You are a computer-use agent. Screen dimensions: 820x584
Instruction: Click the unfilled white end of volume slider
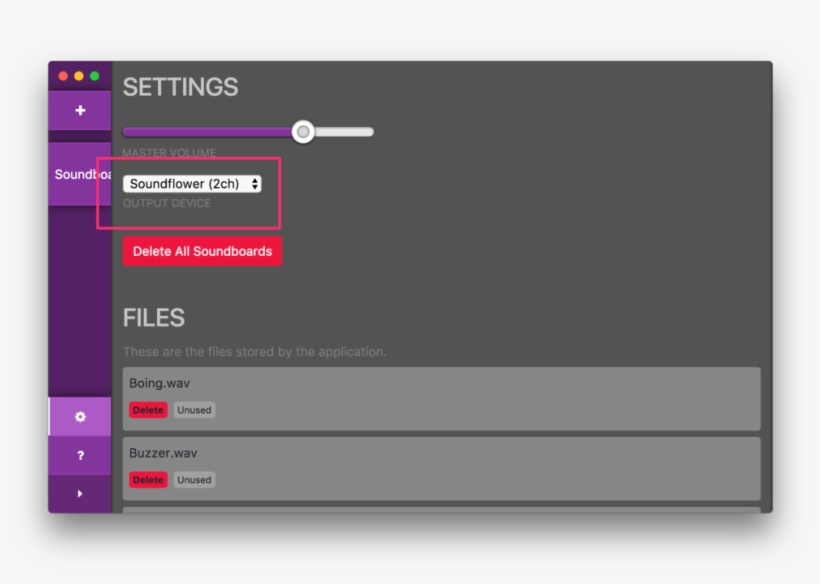345,132
